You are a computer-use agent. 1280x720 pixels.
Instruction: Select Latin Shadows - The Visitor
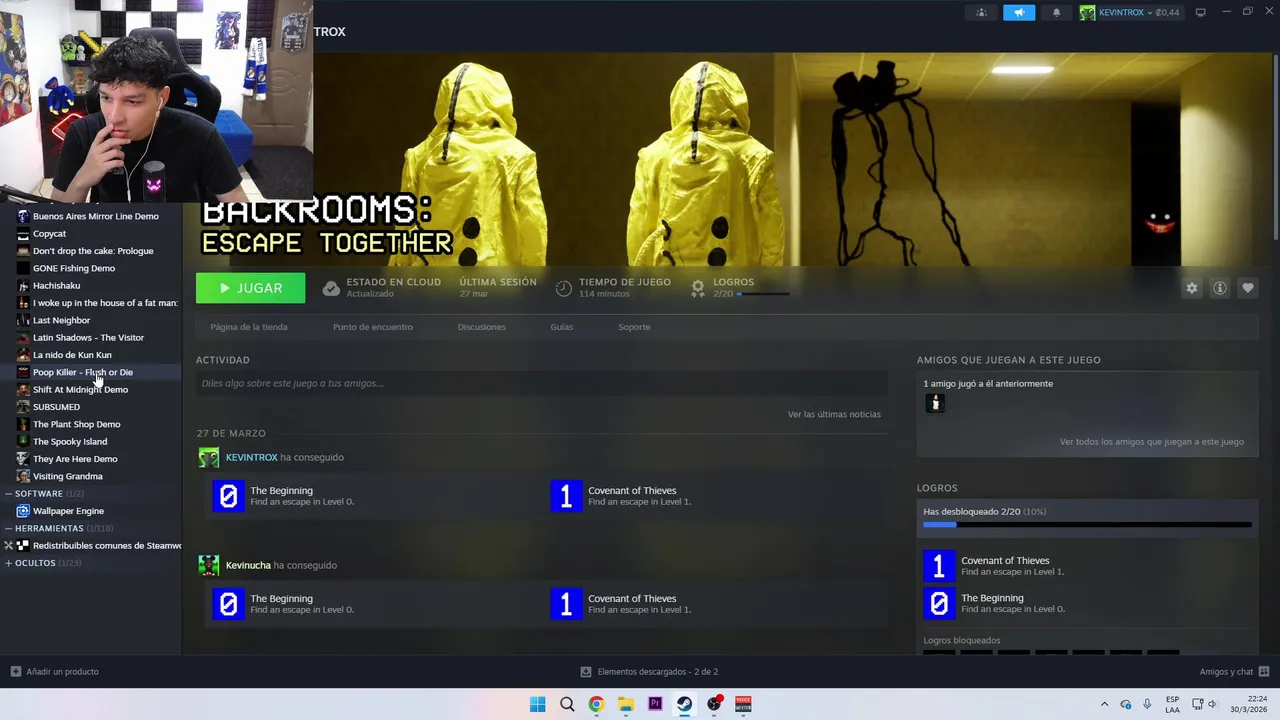click(90, 338)
